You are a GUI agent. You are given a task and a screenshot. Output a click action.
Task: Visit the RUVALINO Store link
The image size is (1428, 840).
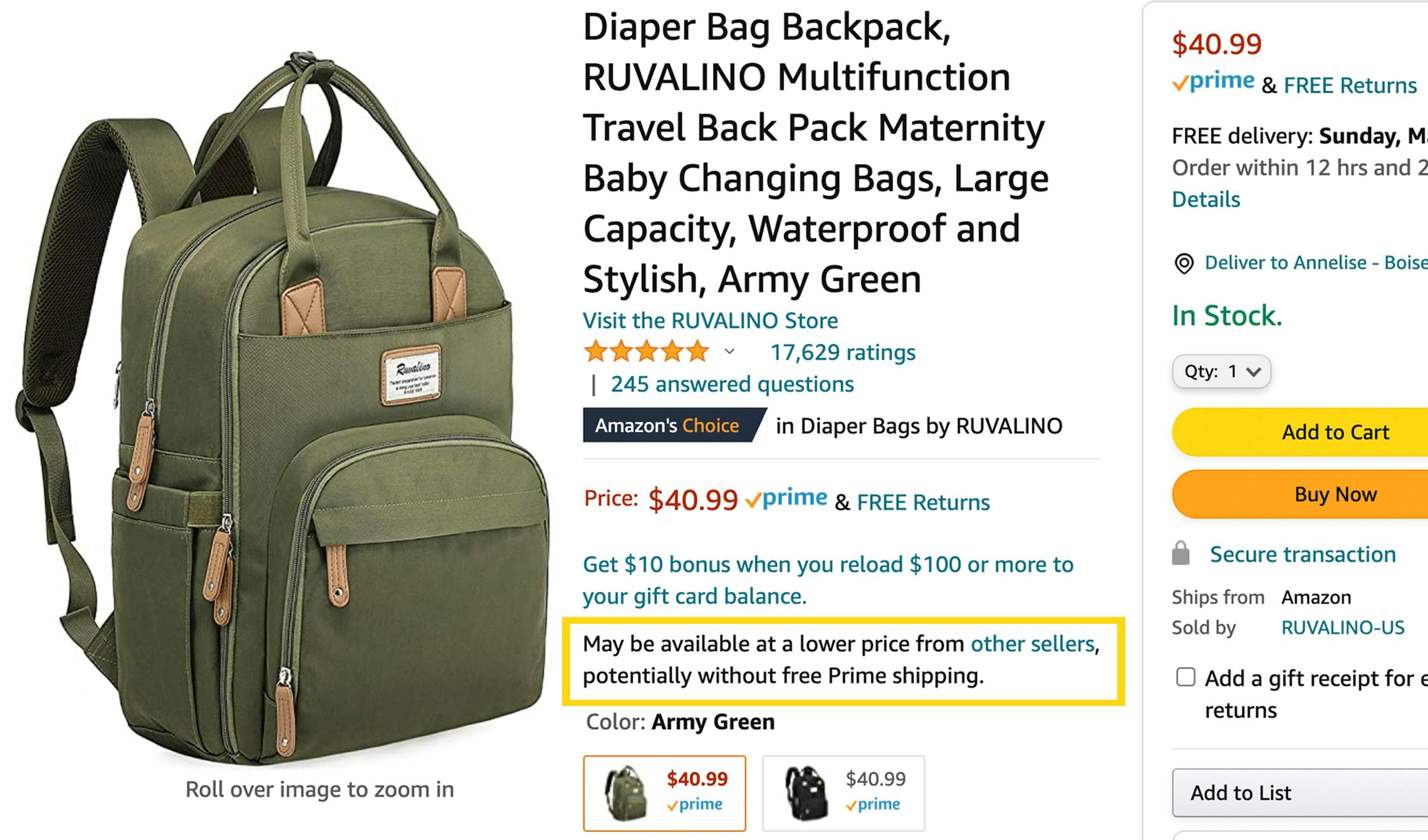[710, 321]
